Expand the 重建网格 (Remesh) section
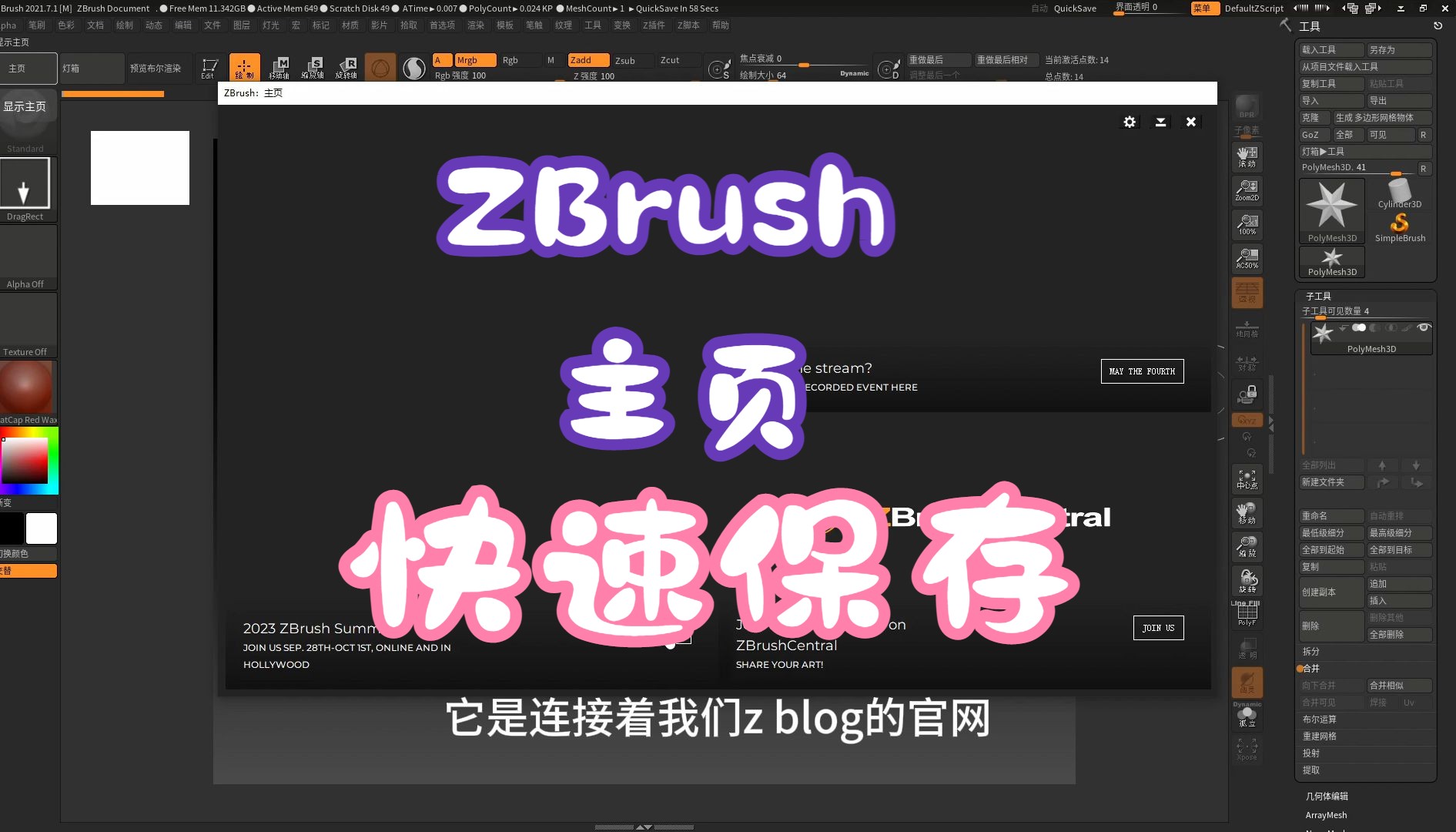The image size is (1456, 832). 1320,736
